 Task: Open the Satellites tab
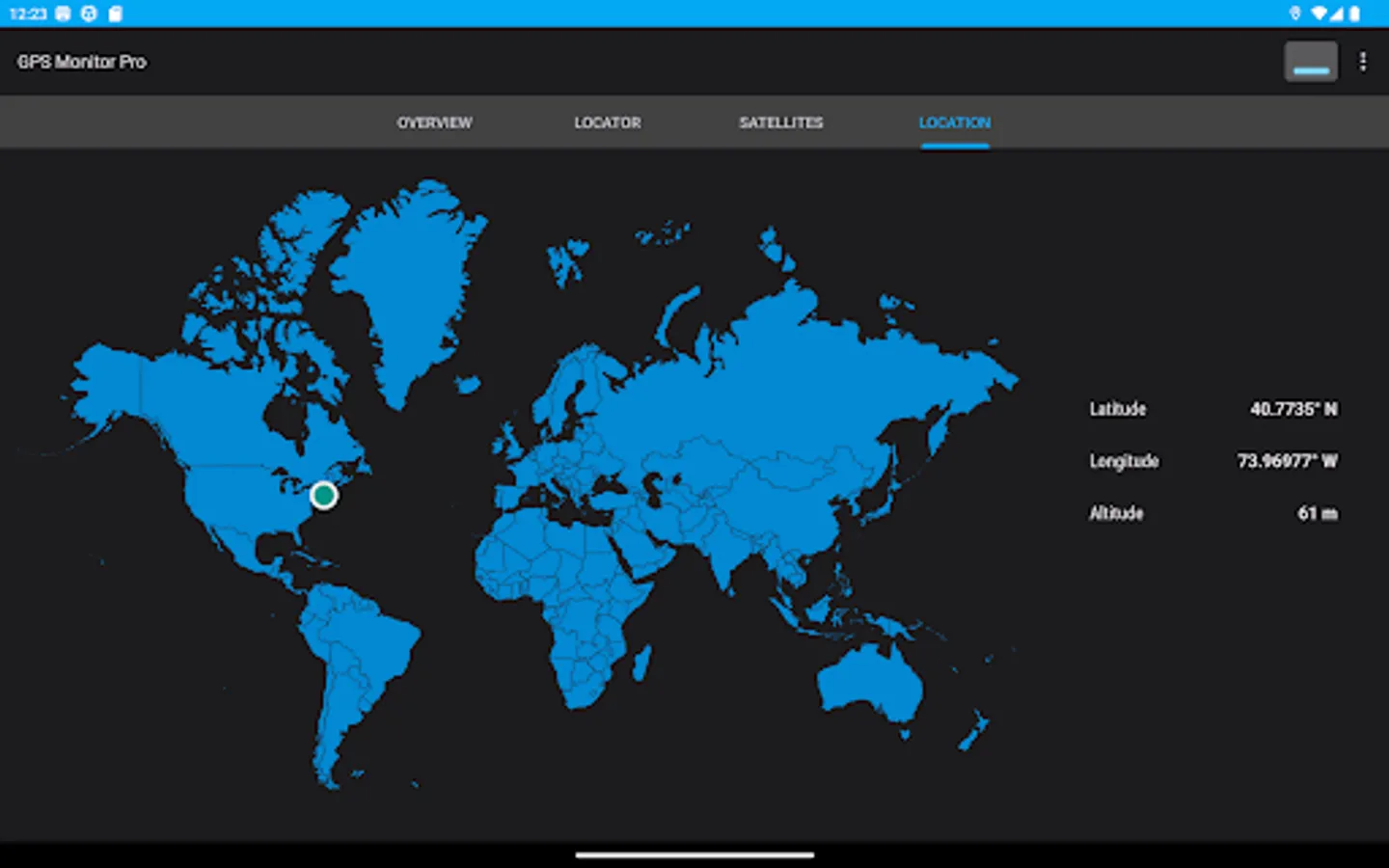pos(781,122)
